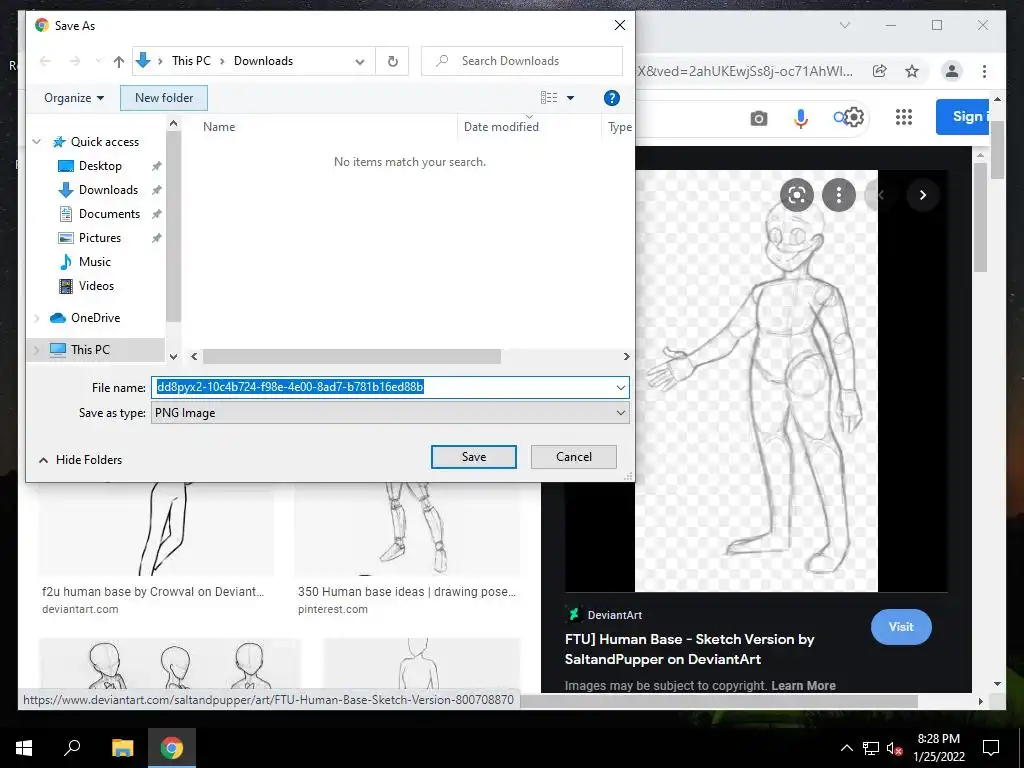Go to the next image with right arrow
Image resolution: width=1024 pixels, height=768 pixels.
tap(923, 195)
